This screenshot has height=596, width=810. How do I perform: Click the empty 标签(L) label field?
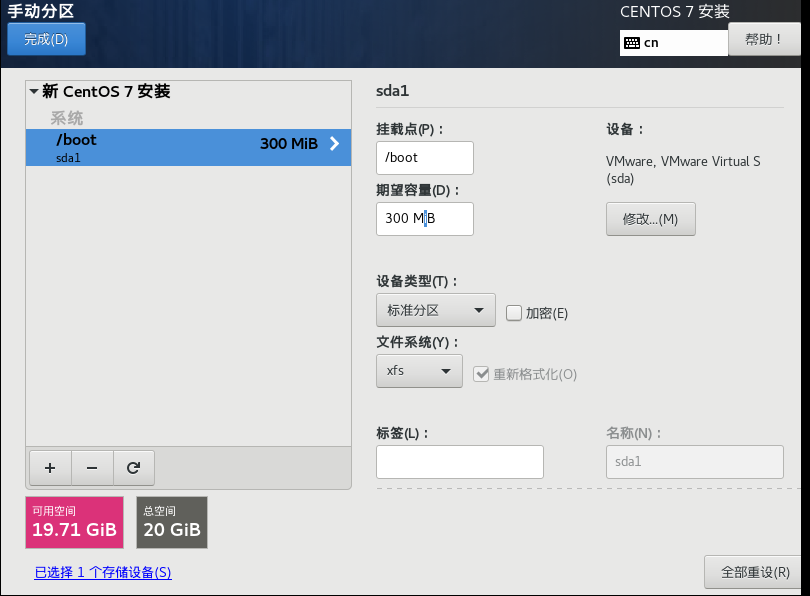tap(460, 462)
